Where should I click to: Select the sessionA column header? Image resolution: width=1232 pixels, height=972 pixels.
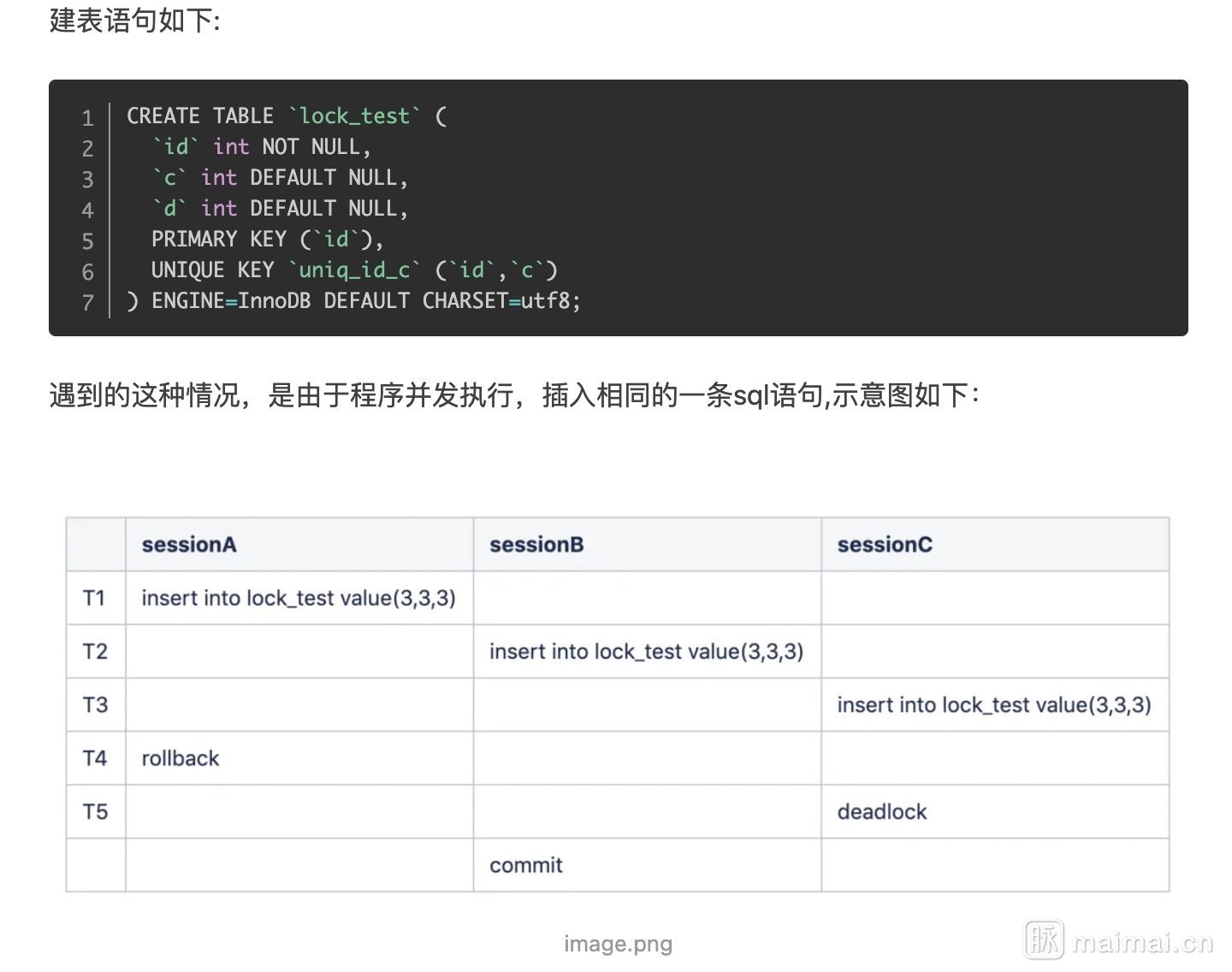pyautogui.click(x=189, y=545)
